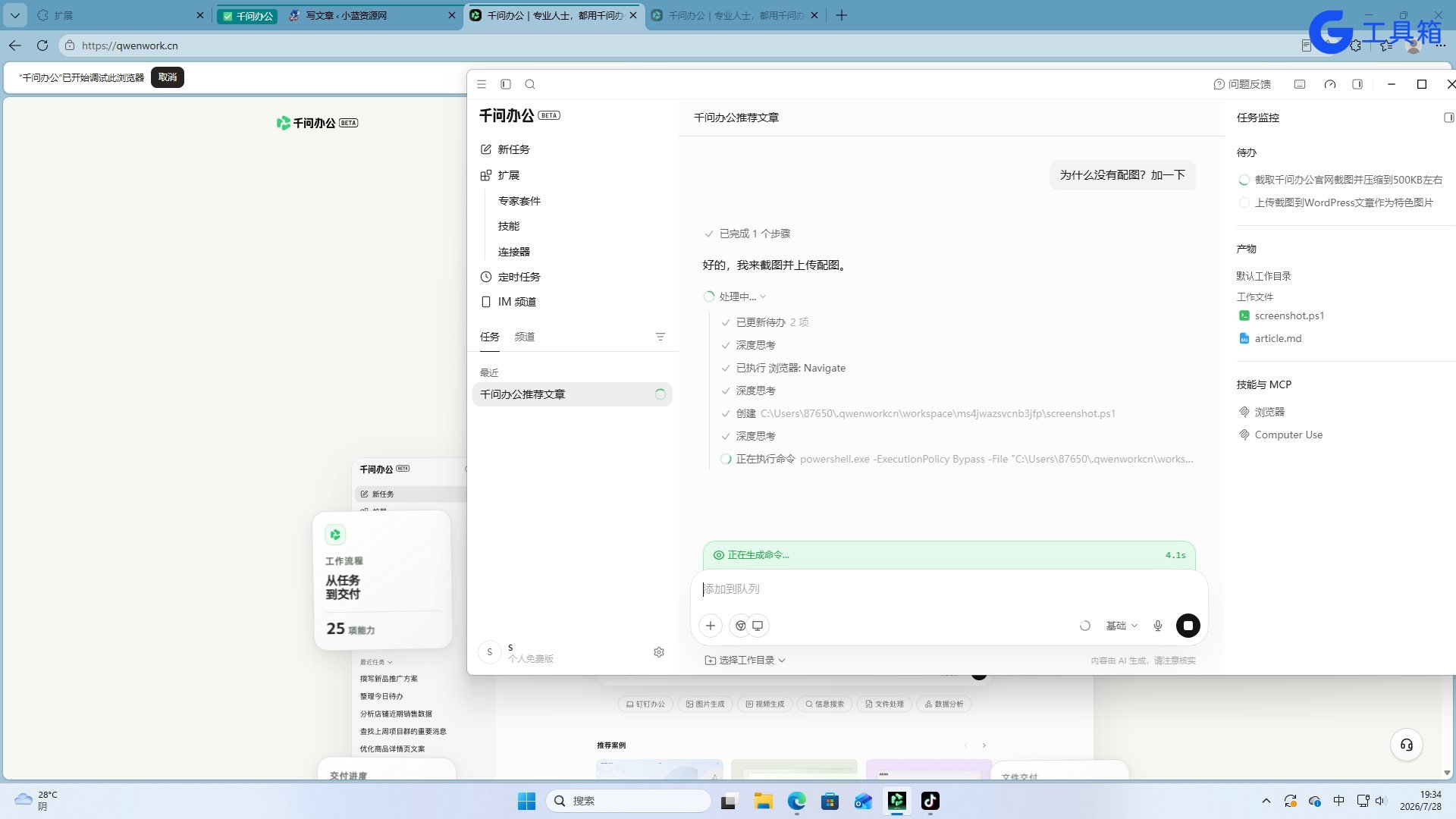Click 钉钉办公 chip on the webpage
The image size is (1456, 819).
click(645, 704)
